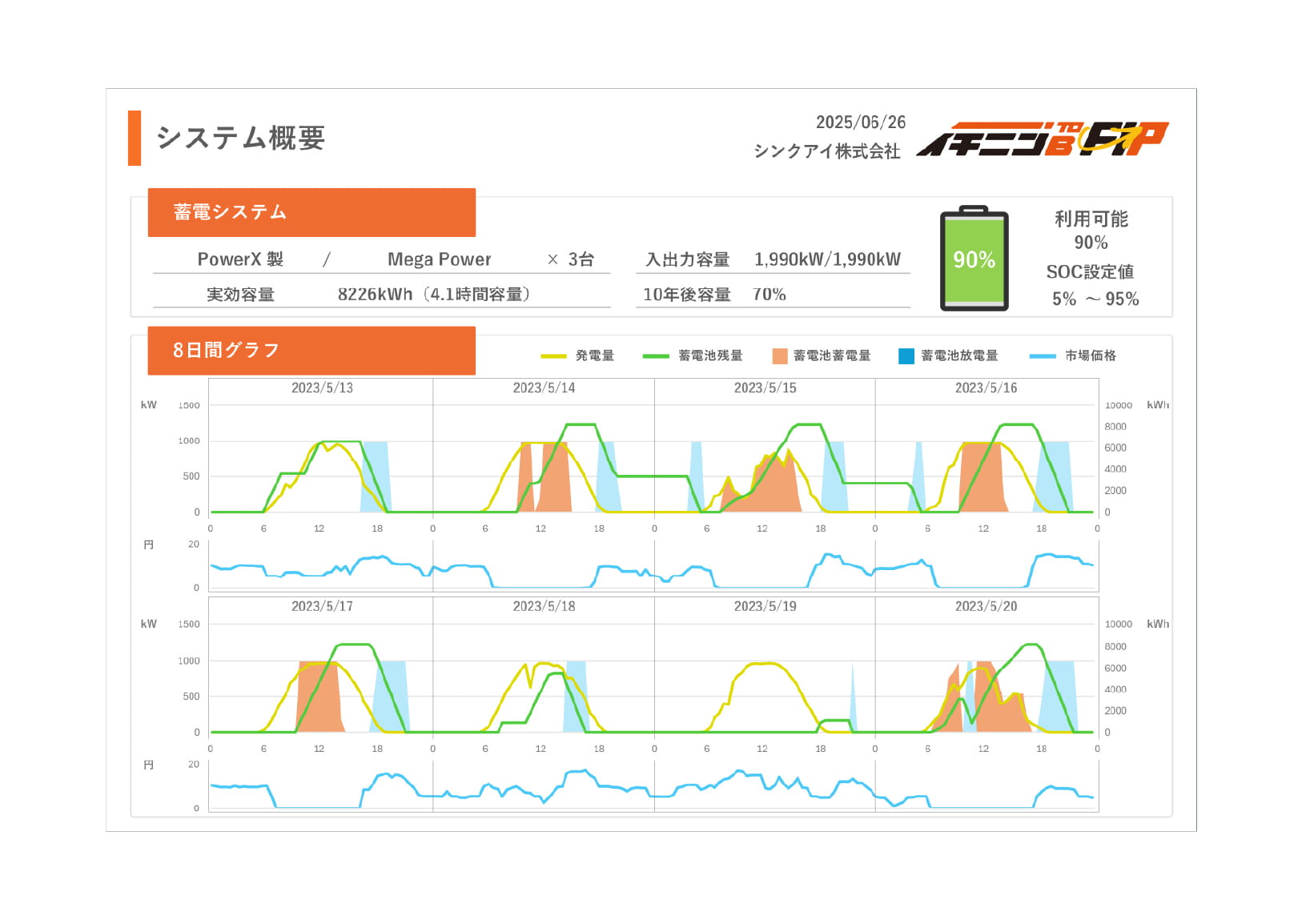Click the 5% ～ 95% range text
1306x924 pixels.
(x=1095, y=299)
